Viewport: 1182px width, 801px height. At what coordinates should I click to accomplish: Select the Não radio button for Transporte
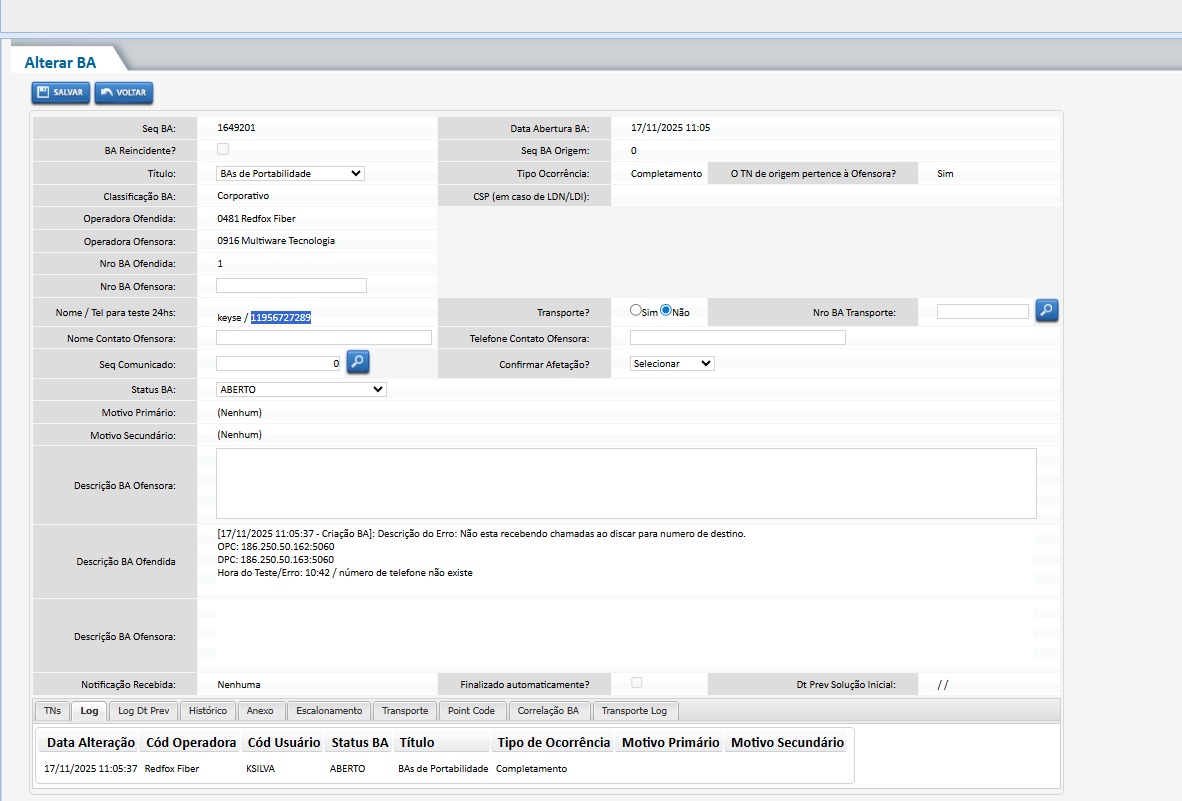point(666,310)
